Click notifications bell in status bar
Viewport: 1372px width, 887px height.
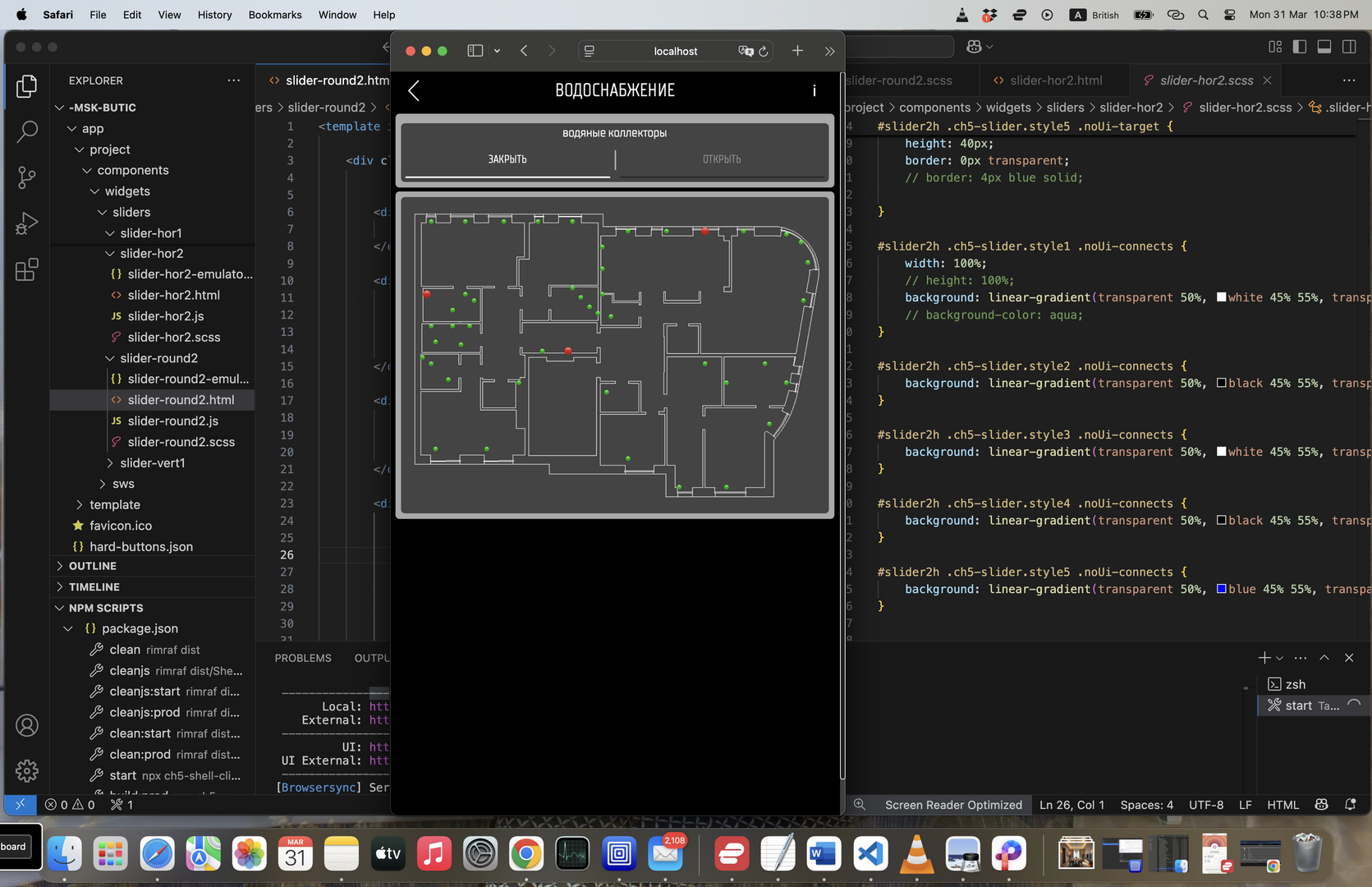pos(1351,805)
